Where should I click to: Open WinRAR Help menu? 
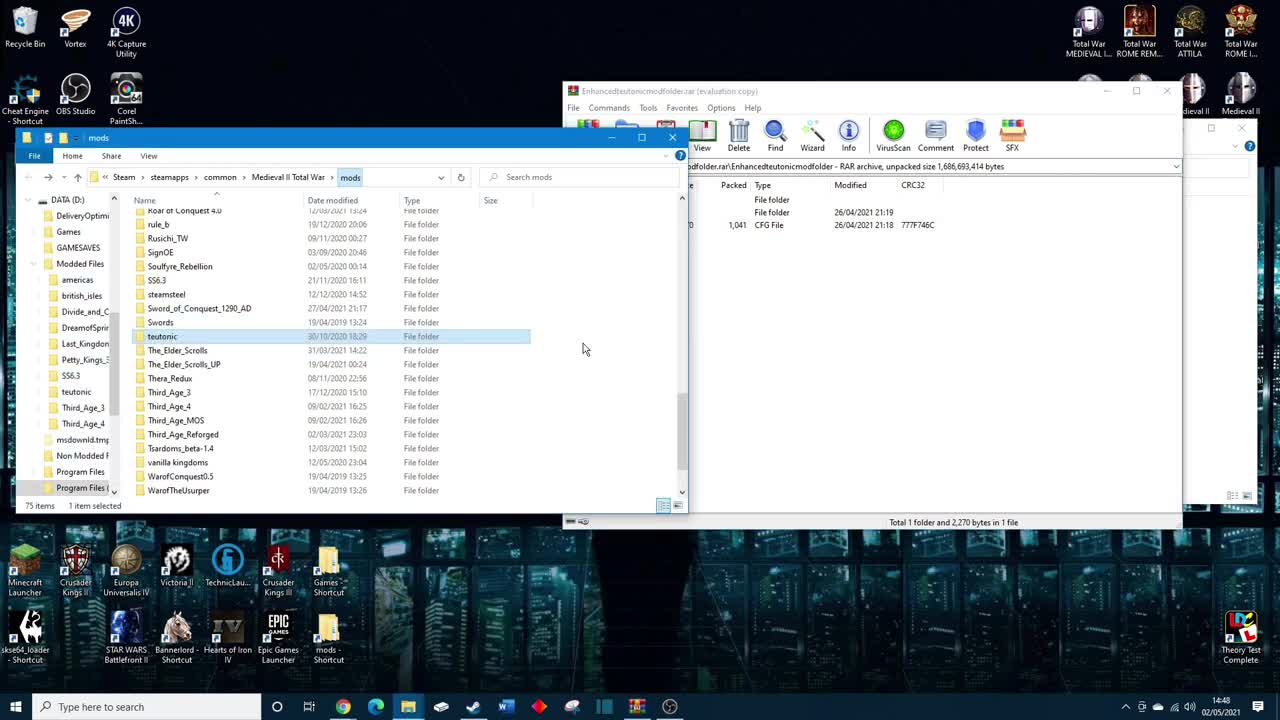pyautogui.click(x=752, y=108)
